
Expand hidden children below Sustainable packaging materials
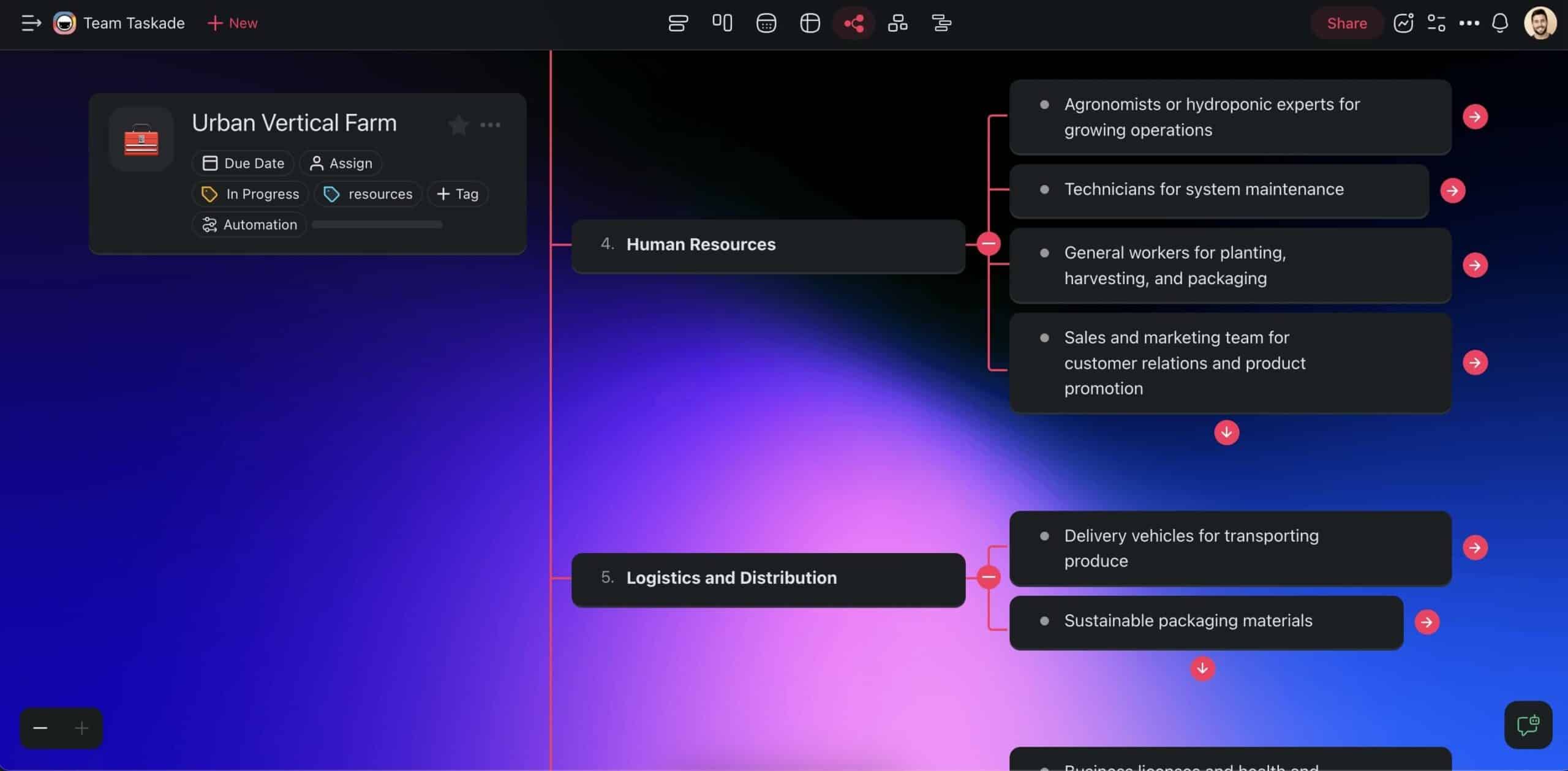(1202, 669)
